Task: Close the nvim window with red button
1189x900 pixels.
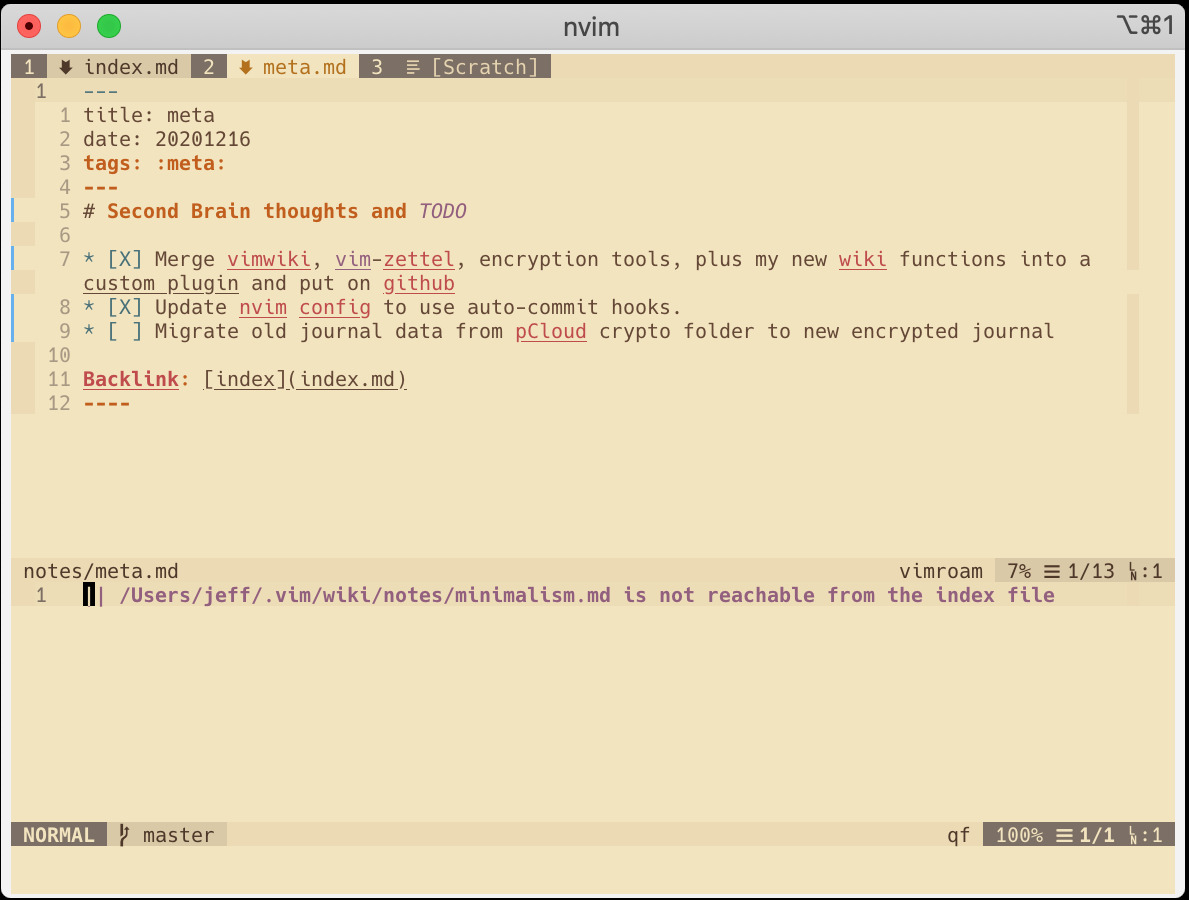Action: click(x=29, y=27)
